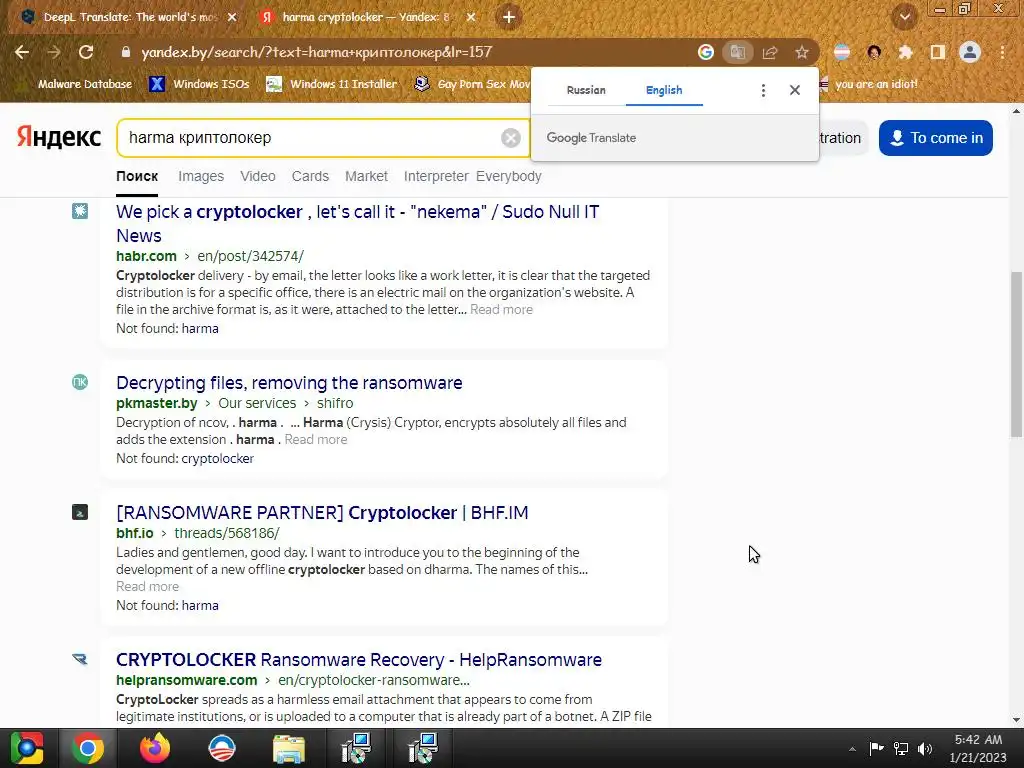The width and height of the screenshot is (1024, 768).
Task: Switch to Video search tab
Action: pyautogui.click(x=257, y=176)
